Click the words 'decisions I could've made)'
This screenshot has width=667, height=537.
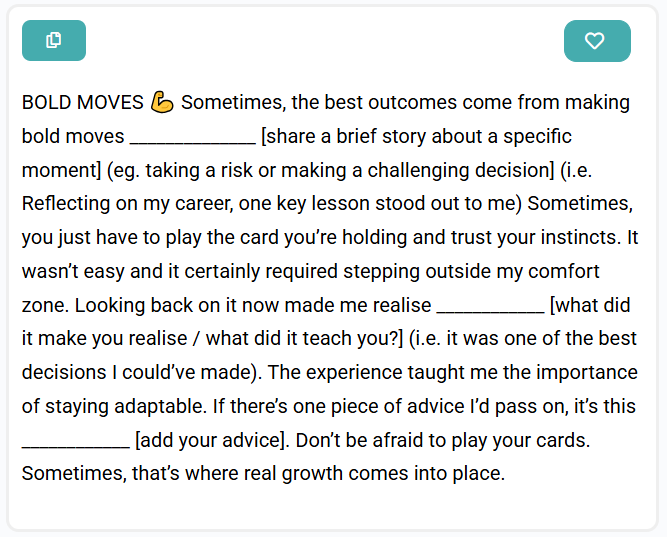(x=139, y=373)
